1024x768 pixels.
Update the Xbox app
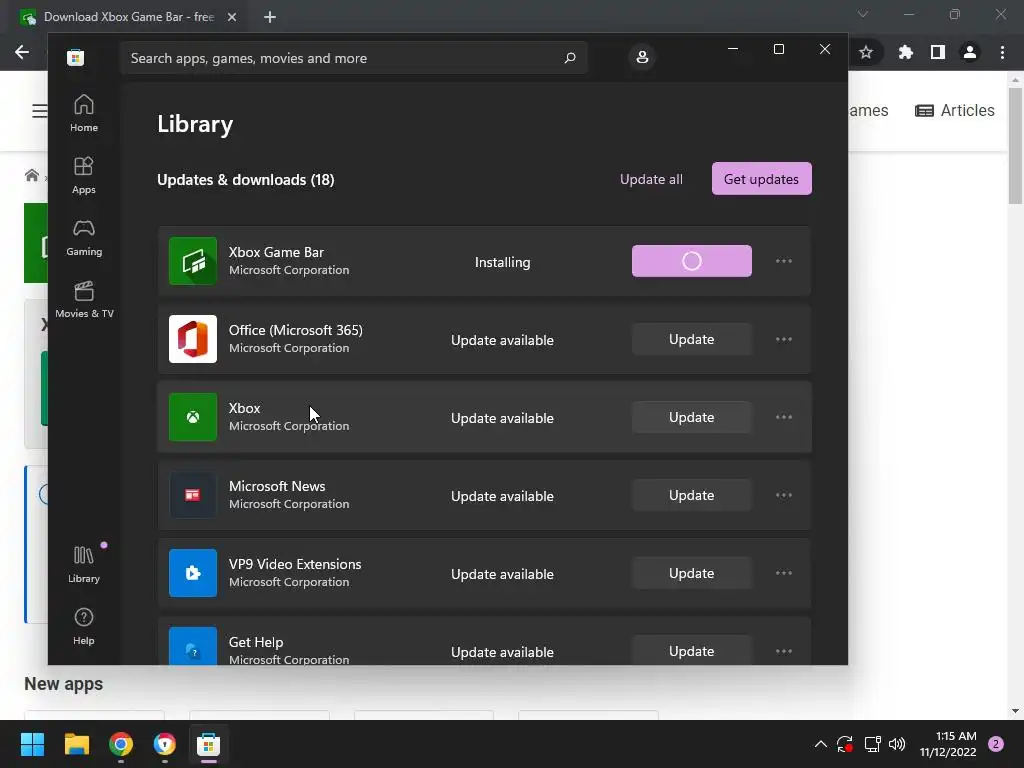pyautogui.click(x=692, y=417)
